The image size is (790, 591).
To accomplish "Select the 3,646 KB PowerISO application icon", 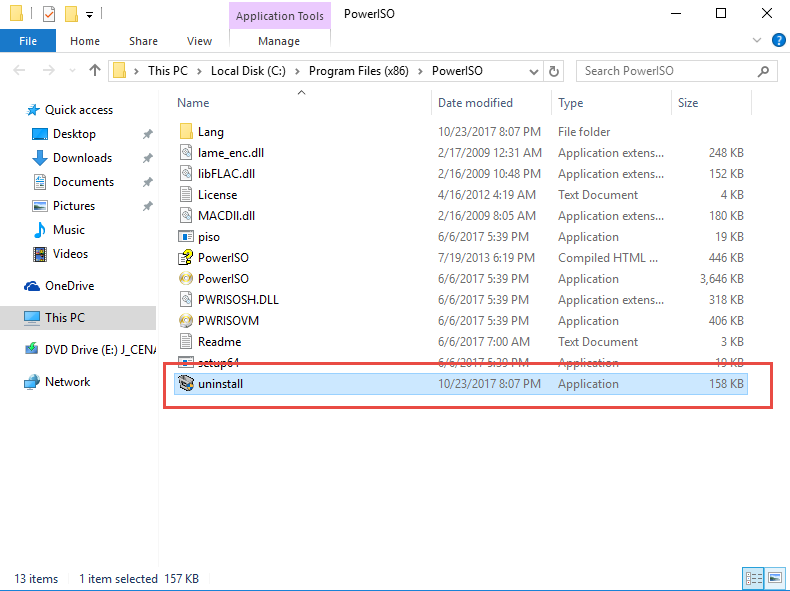I will coord(186,279).
